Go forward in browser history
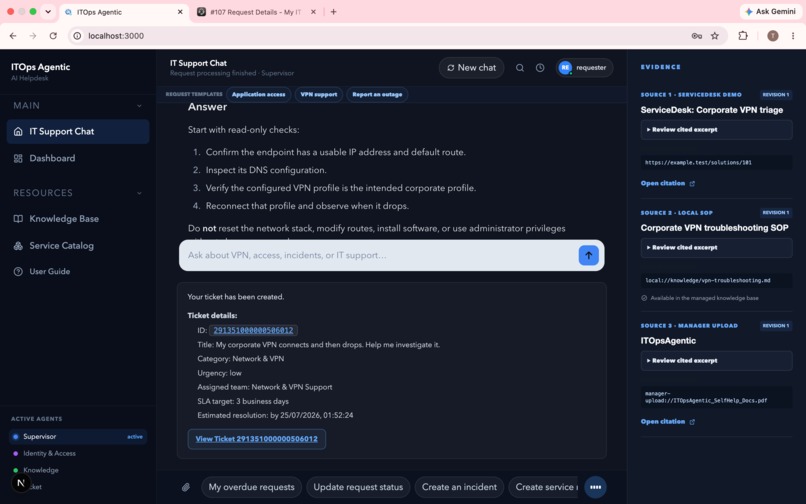 click(33, 35)
